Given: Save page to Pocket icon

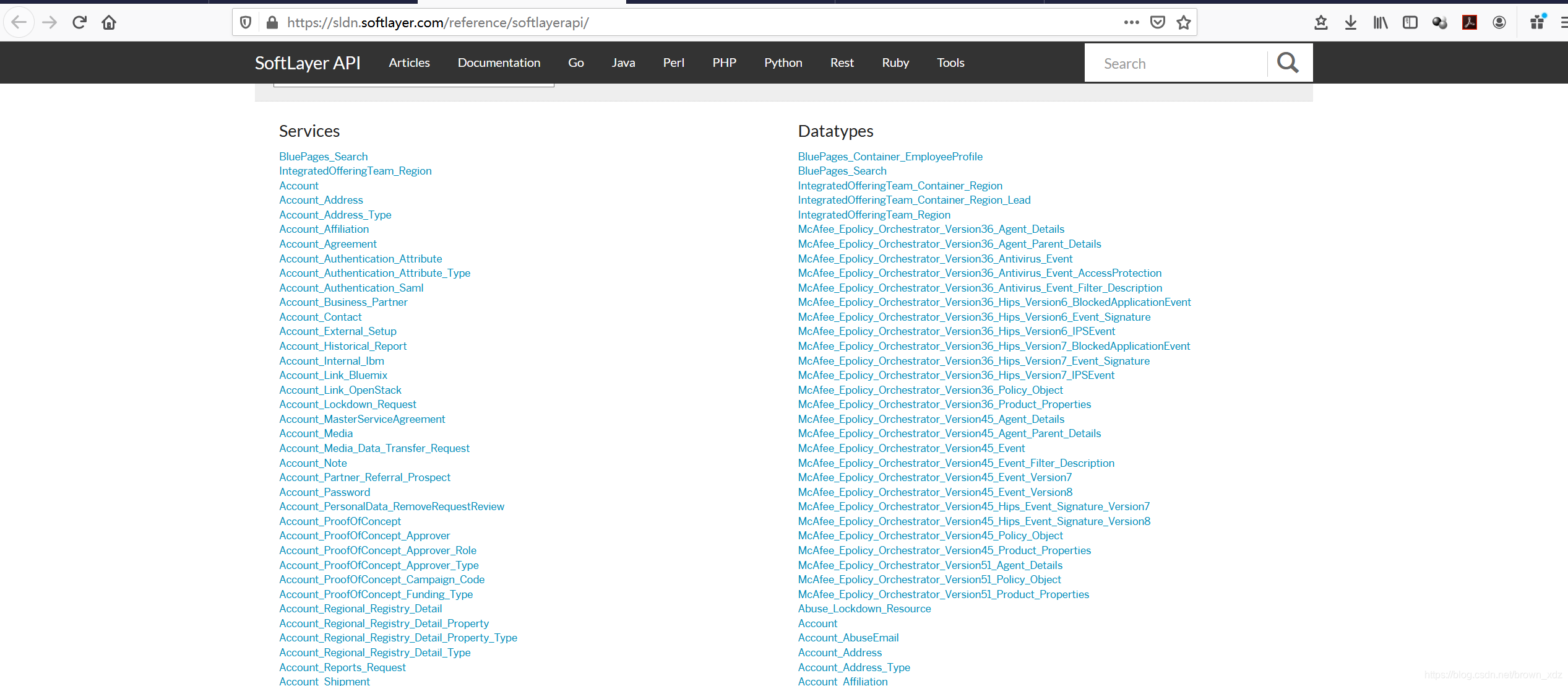Looking at the screenshot, I should coord(1158,23).
